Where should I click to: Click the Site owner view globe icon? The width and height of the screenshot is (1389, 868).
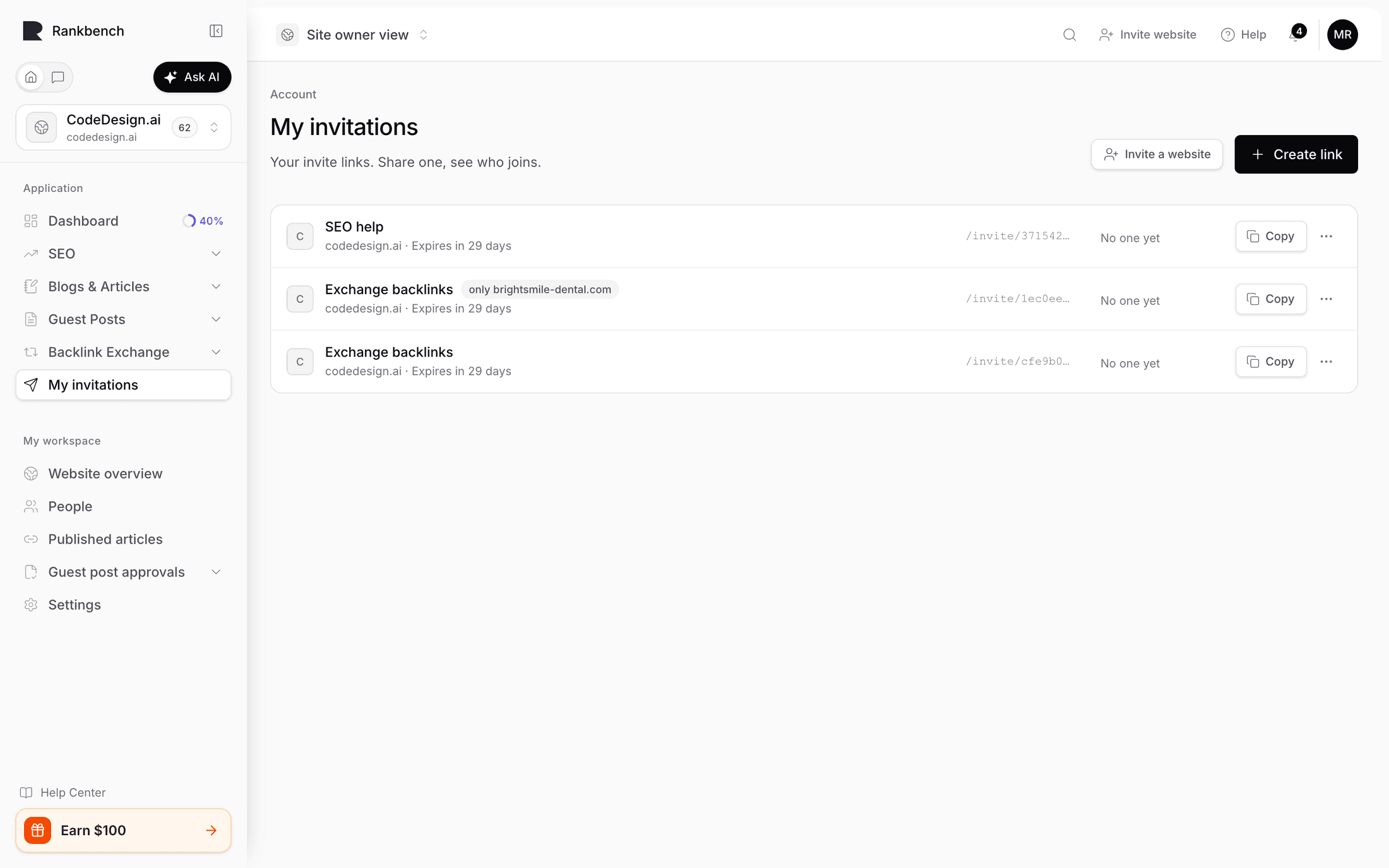point(287,35)
